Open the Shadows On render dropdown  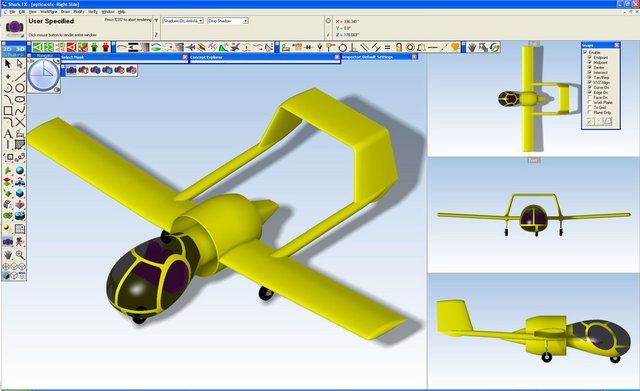(x=183, y=21)
